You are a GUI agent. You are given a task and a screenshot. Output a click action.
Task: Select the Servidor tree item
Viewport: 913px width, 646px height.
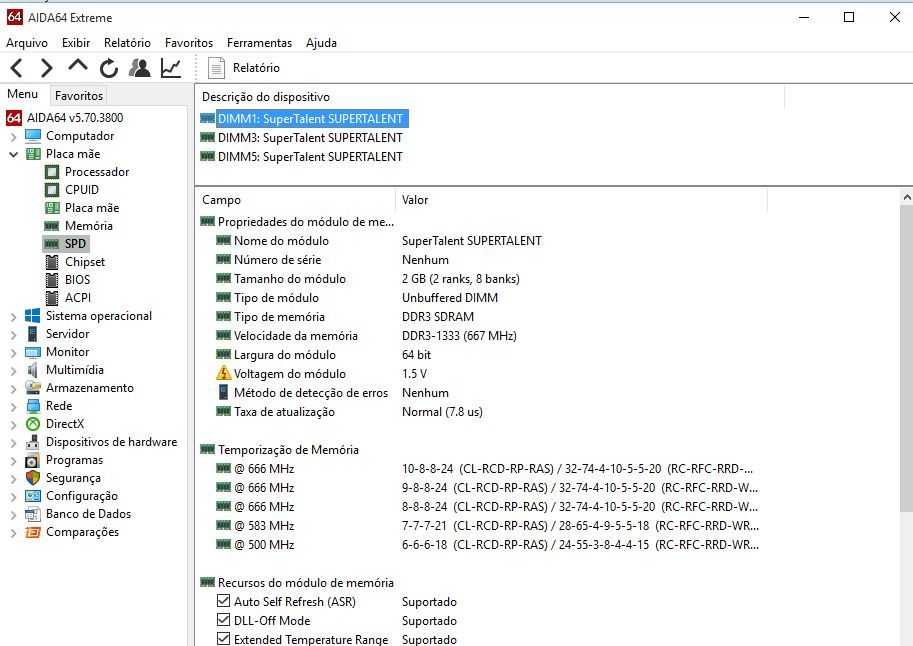(68, 334)
